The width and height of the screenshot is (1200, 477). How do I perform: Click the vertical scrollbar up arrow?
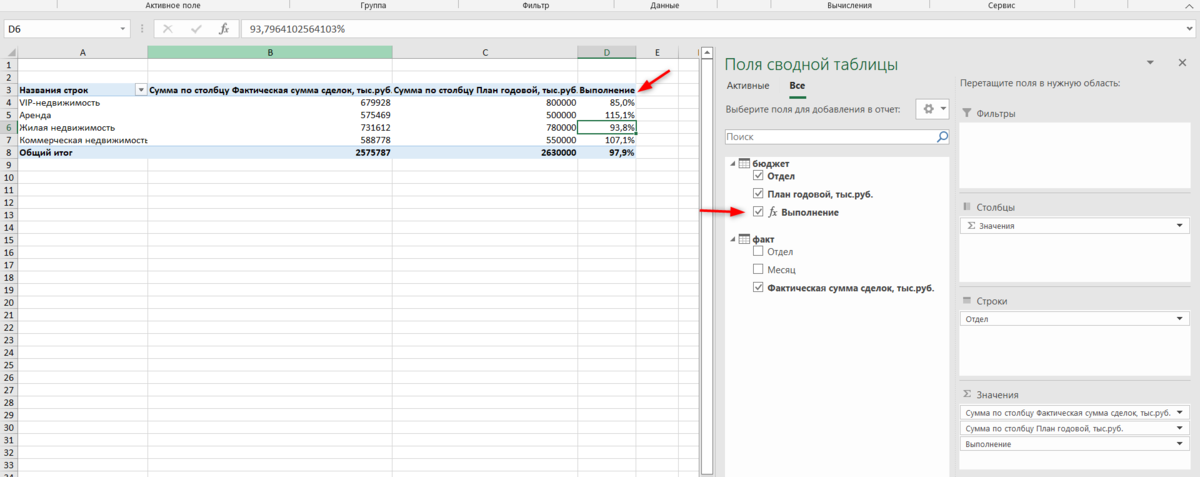(x=706, y=52)
